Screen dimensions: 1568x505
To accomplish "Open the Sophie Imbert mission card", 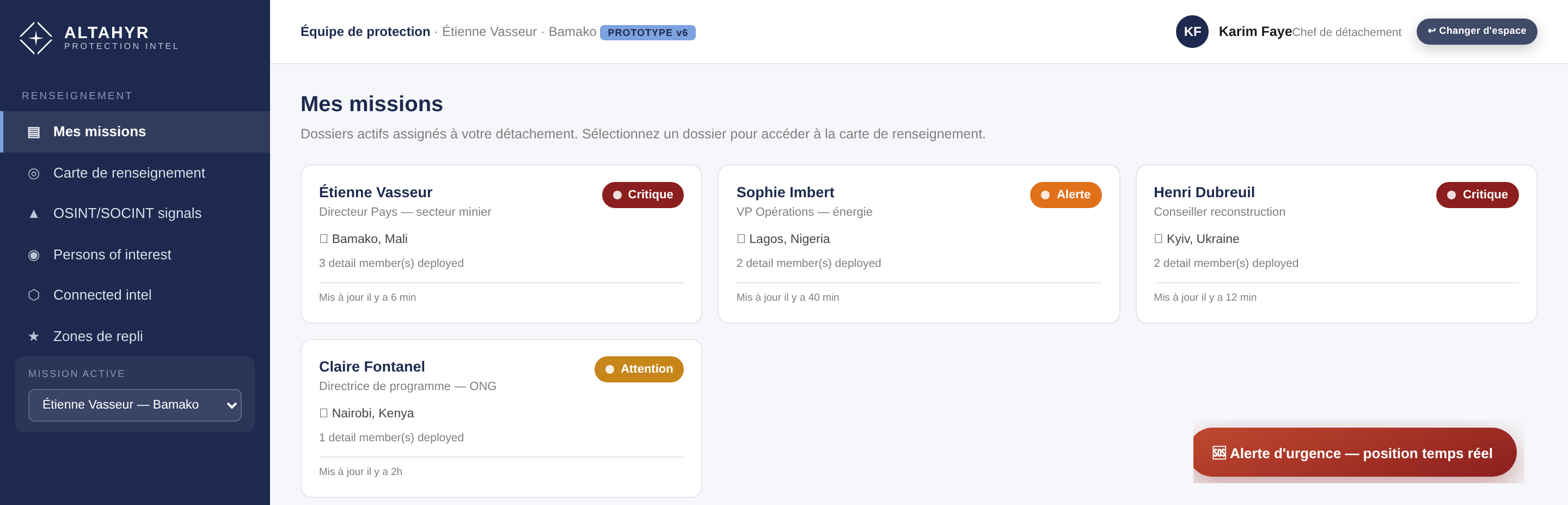I will pyautogui.click(x=918, y=244).
